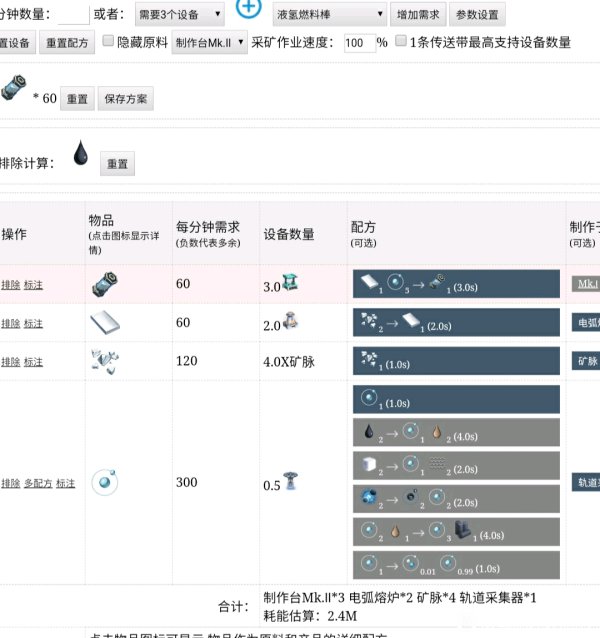Select the titanium ingot smelting recipe (2.0s)
The height and width of the screenshot is (638, 600).
pos(455,323)
